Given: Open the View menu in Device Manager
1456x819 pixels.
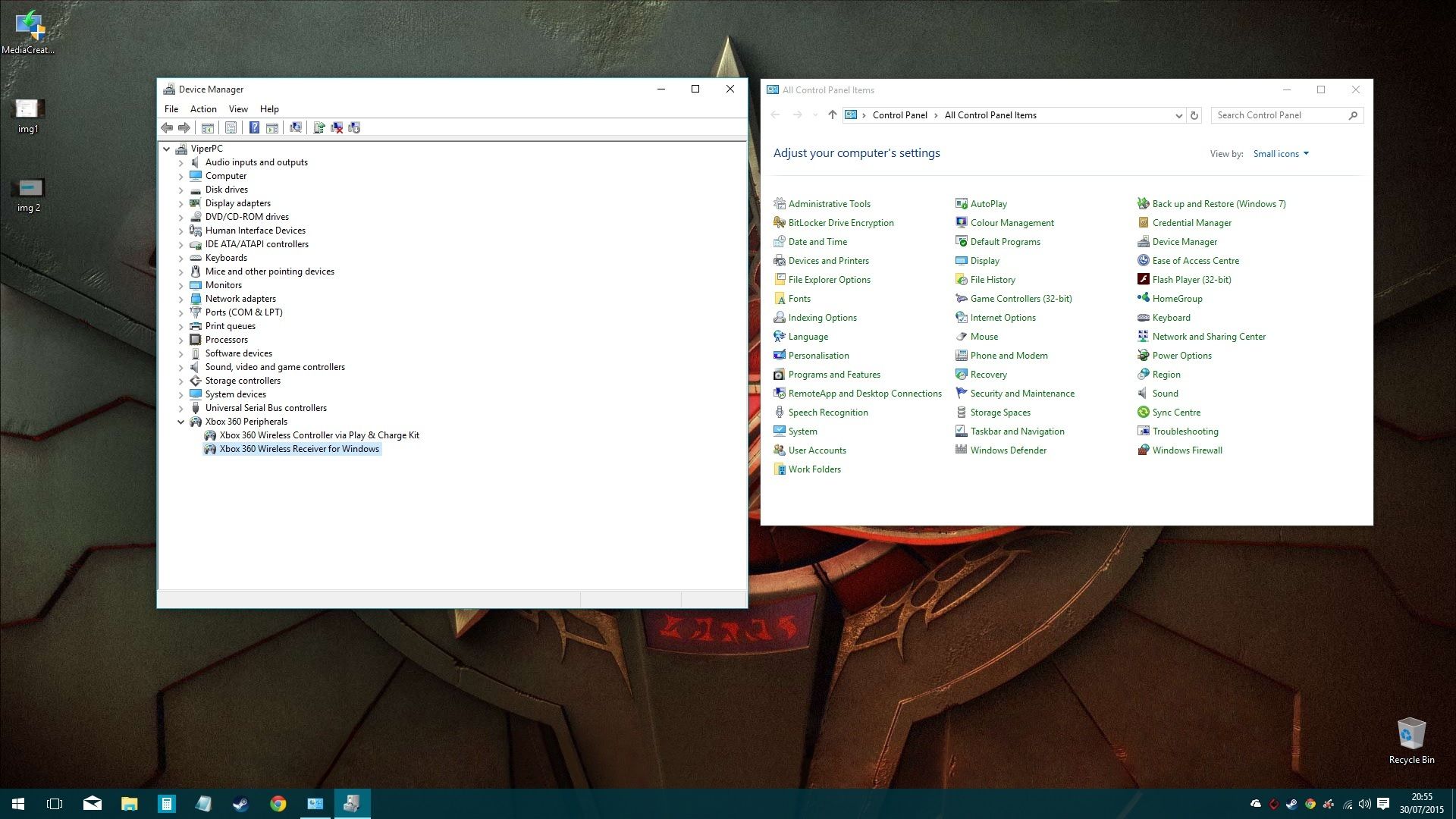Looking at the screenshot, I should click(x=238, y=109).
